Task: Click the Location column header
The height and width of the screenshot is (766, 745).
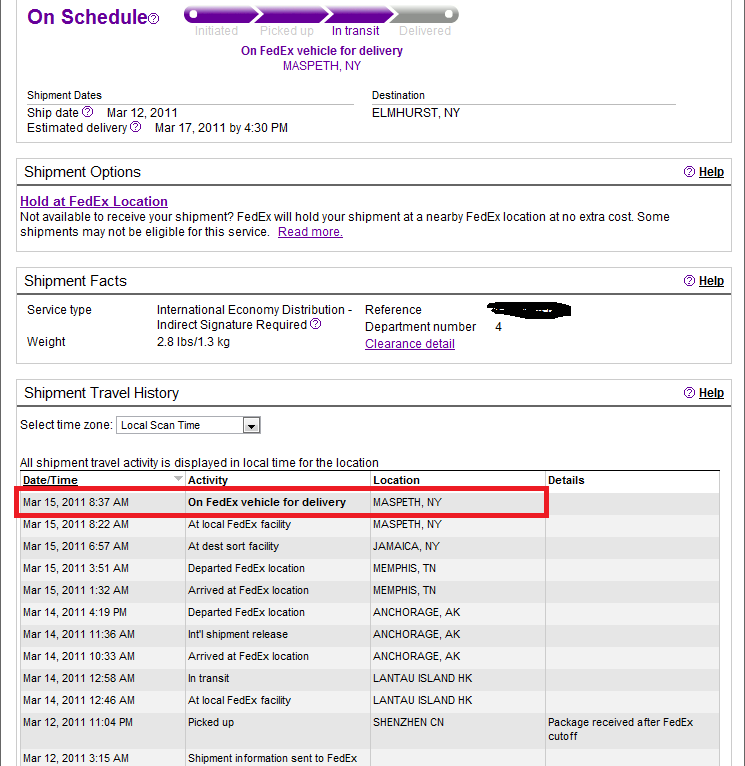Action: (x=396, y=480)
